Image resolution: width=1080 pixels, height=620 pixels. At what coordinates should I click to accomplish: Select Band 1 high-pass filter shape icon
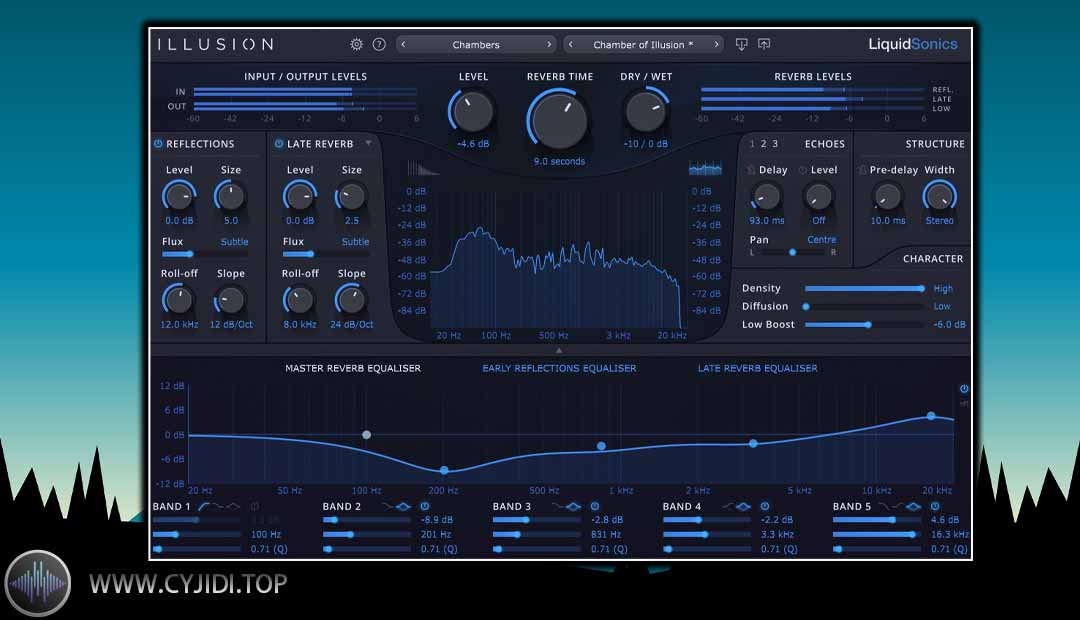tap(204, 506)
